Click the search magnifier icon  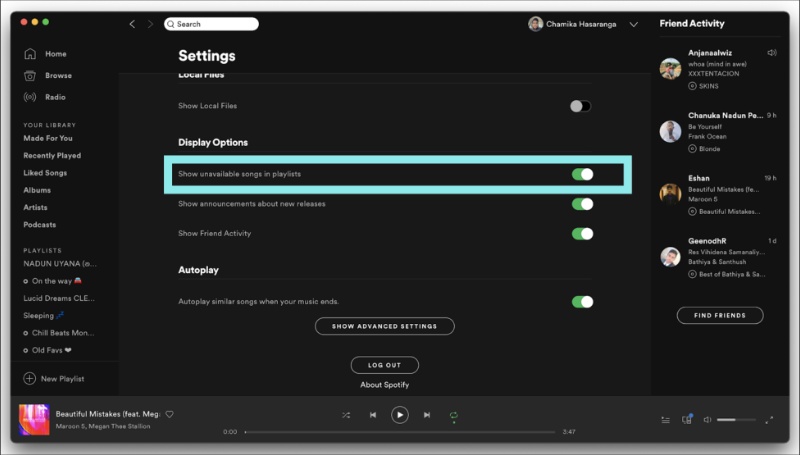(x=171, y=24)
